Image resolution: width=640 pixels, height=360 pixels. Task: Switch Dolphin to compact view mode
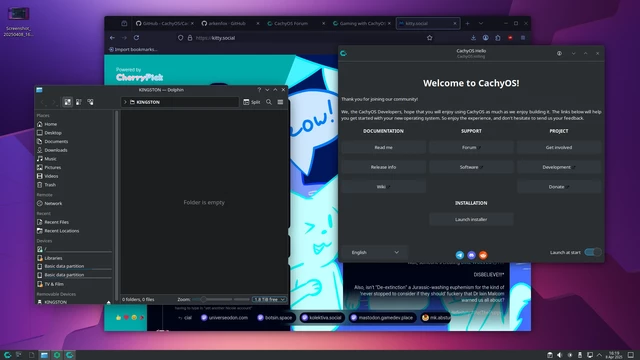pyautogui.click(x=79, y=102)
